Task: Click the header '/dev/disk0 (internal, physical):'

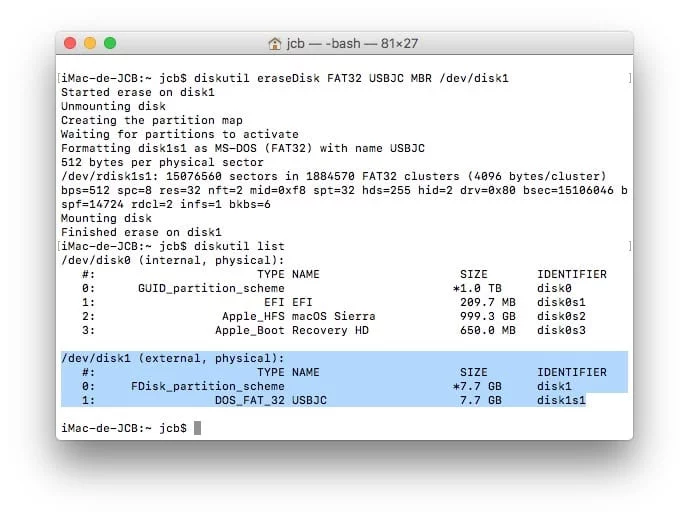Action: coord(173,261)
